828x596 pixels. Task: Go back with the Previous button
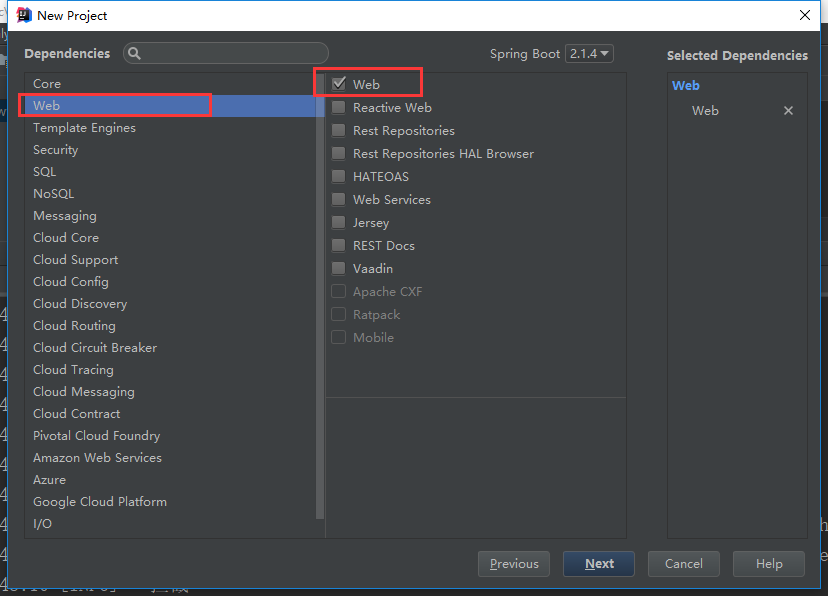tap(513, 564)
